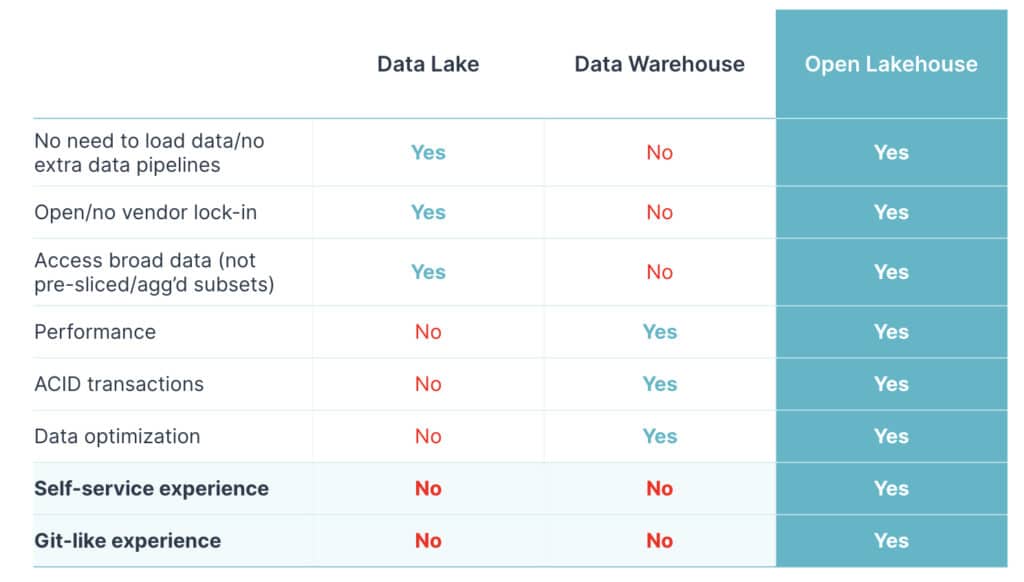This screenshot has height=582, width=1024.
Task: Select the 'No need to load data' row label
Action: click(149, 153)
